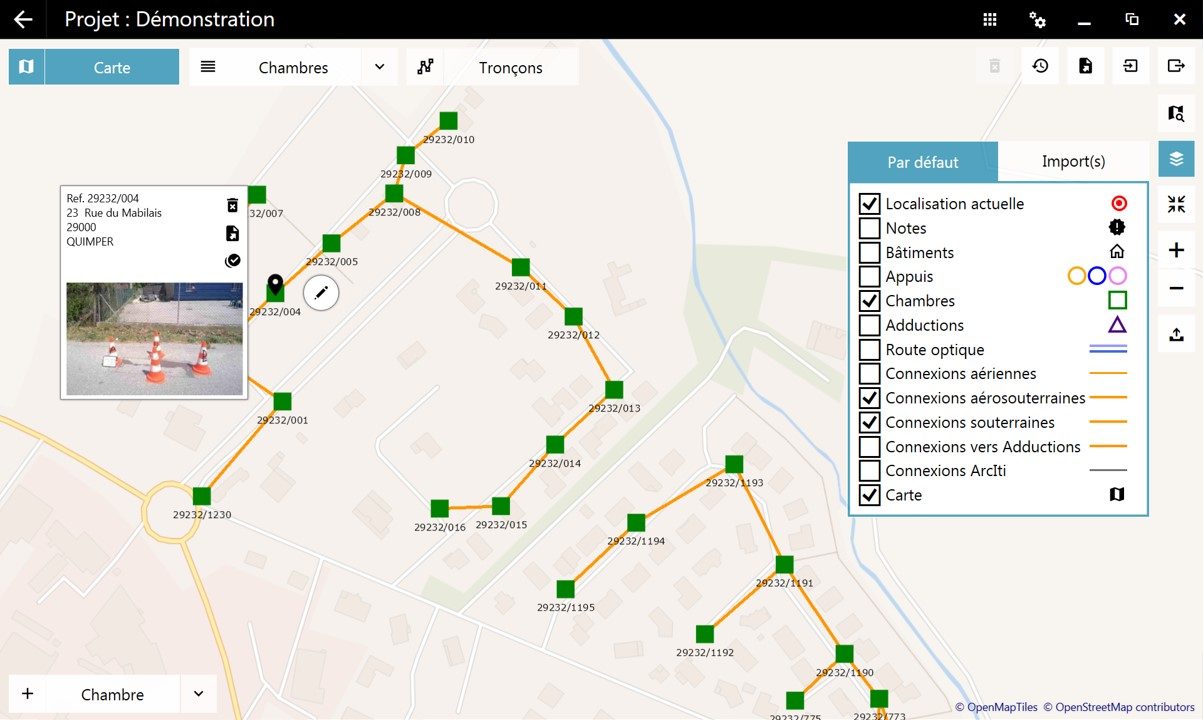Open the Chambre type dropdown at bottom
The width and height of the screenshot is (1203, 720).
198,694
